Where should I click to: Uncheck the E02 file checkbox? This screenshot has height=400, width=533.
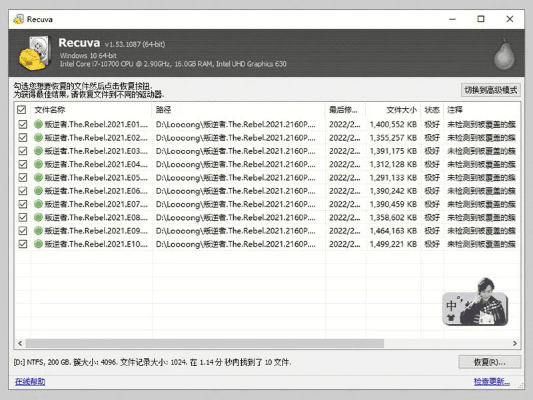click(23, 138)
